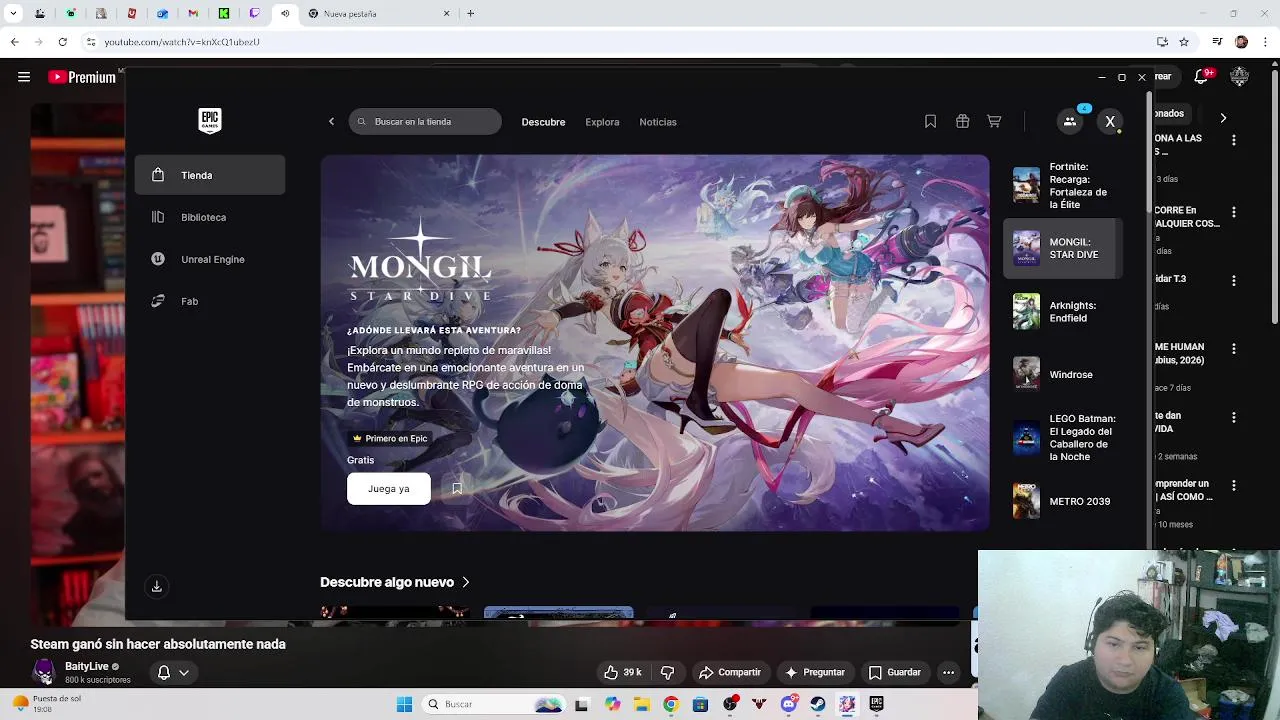Screen dimensions: 1280x720
Task: Select Unreal Engine in the sidebar
Action: 210,259
